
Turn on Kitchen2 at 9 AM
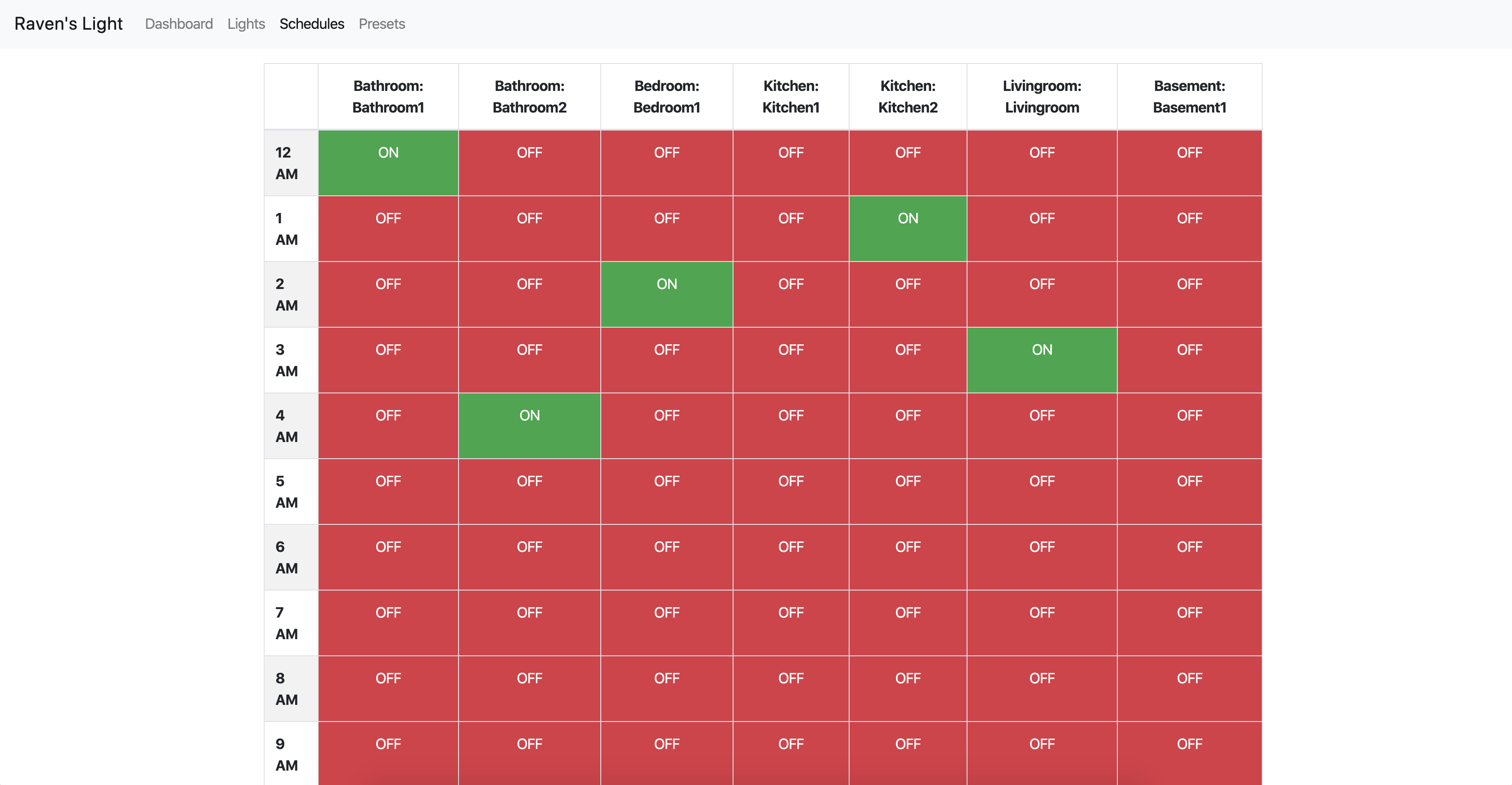pos(908,753)
